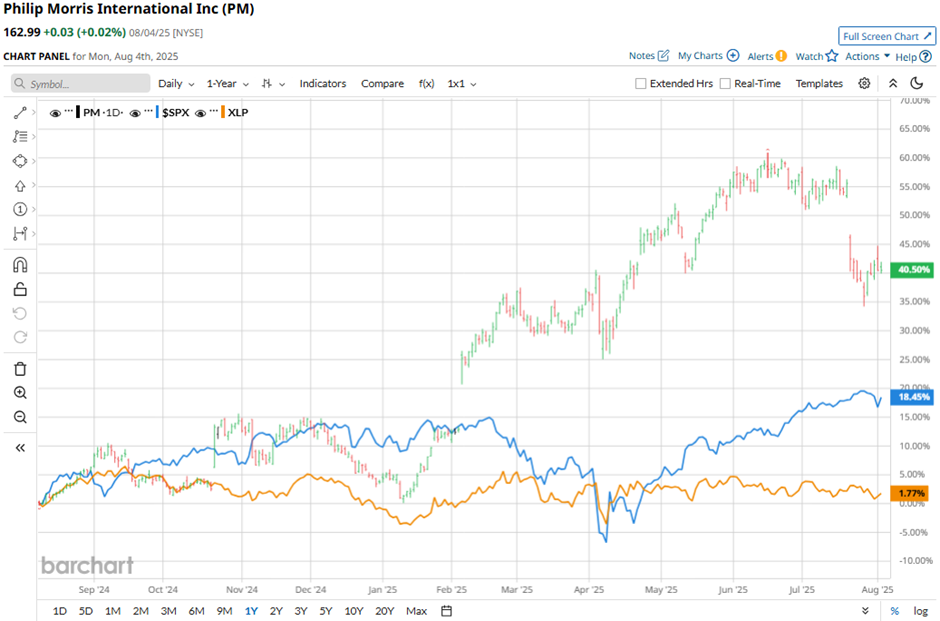Delete drawings with the trash icon
This screenshot has width=940, height=621.
point(20,369)
